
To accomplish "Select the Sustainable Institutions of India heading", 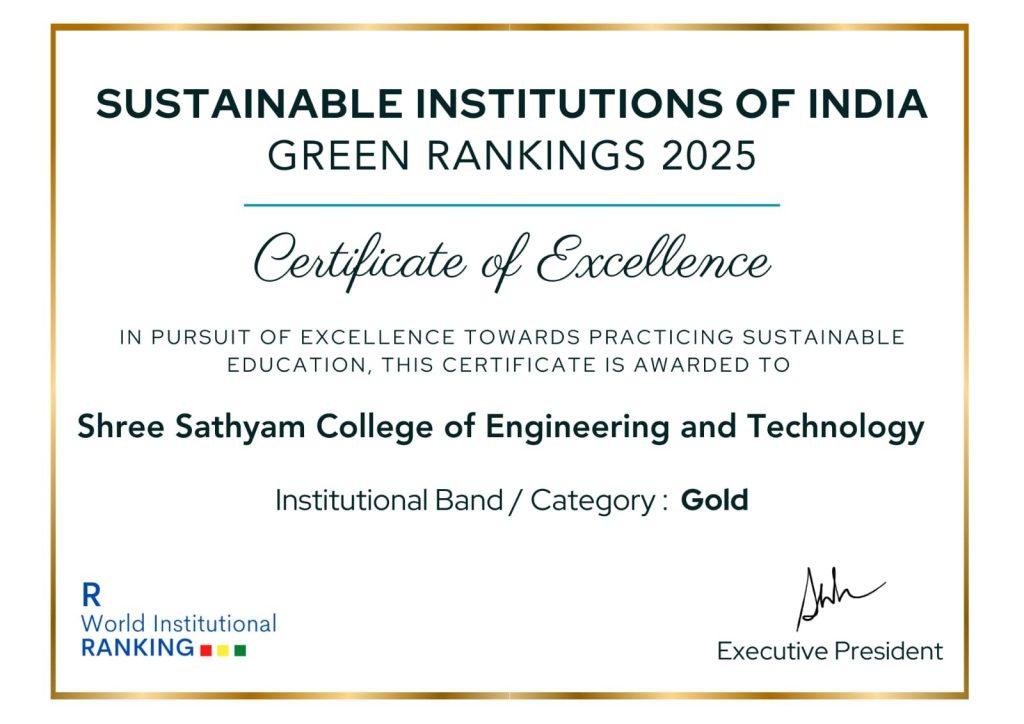I will point(511,105).
